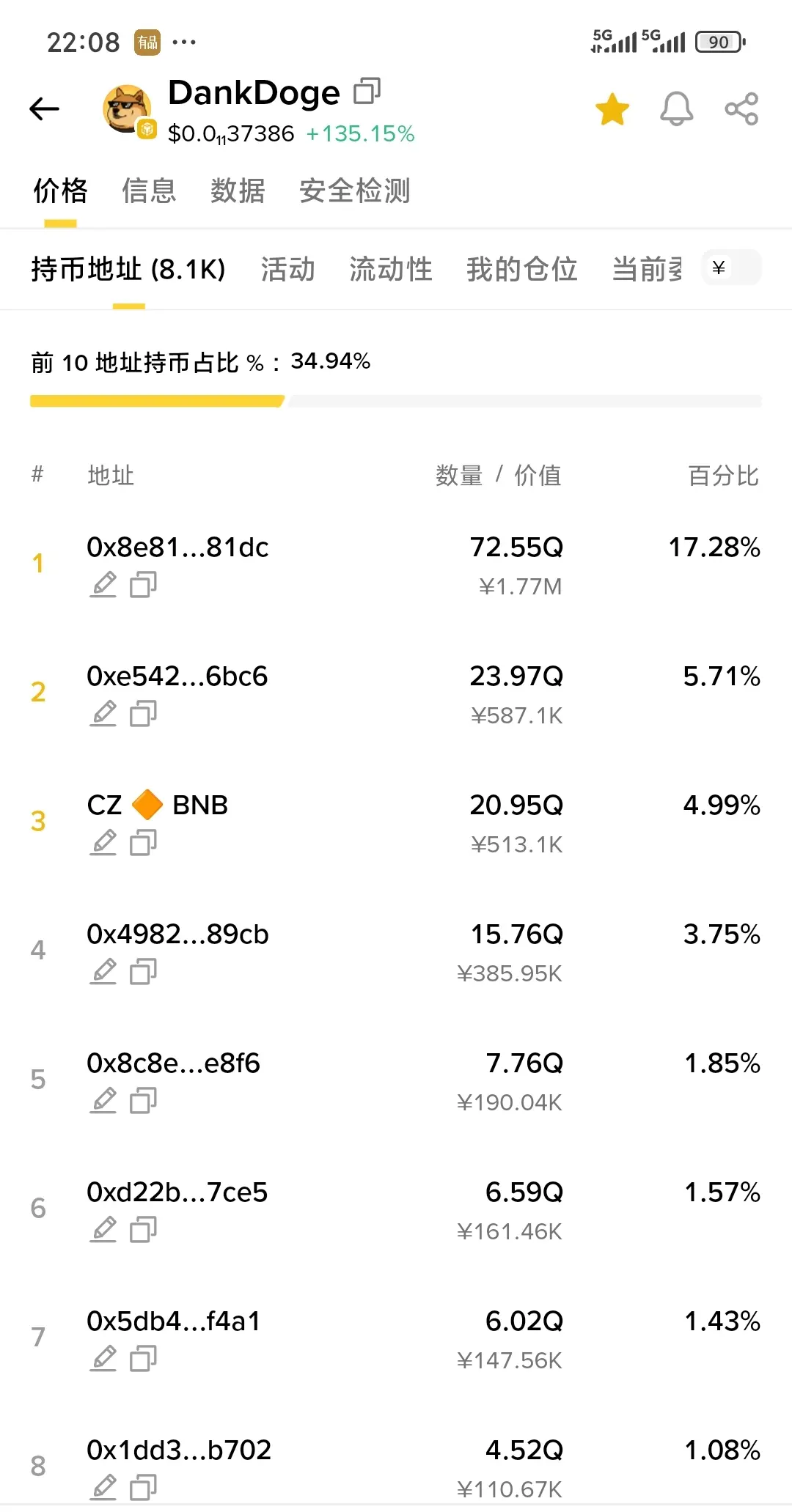
Task: Tap the share icon
Action: (x=741, y=109)
